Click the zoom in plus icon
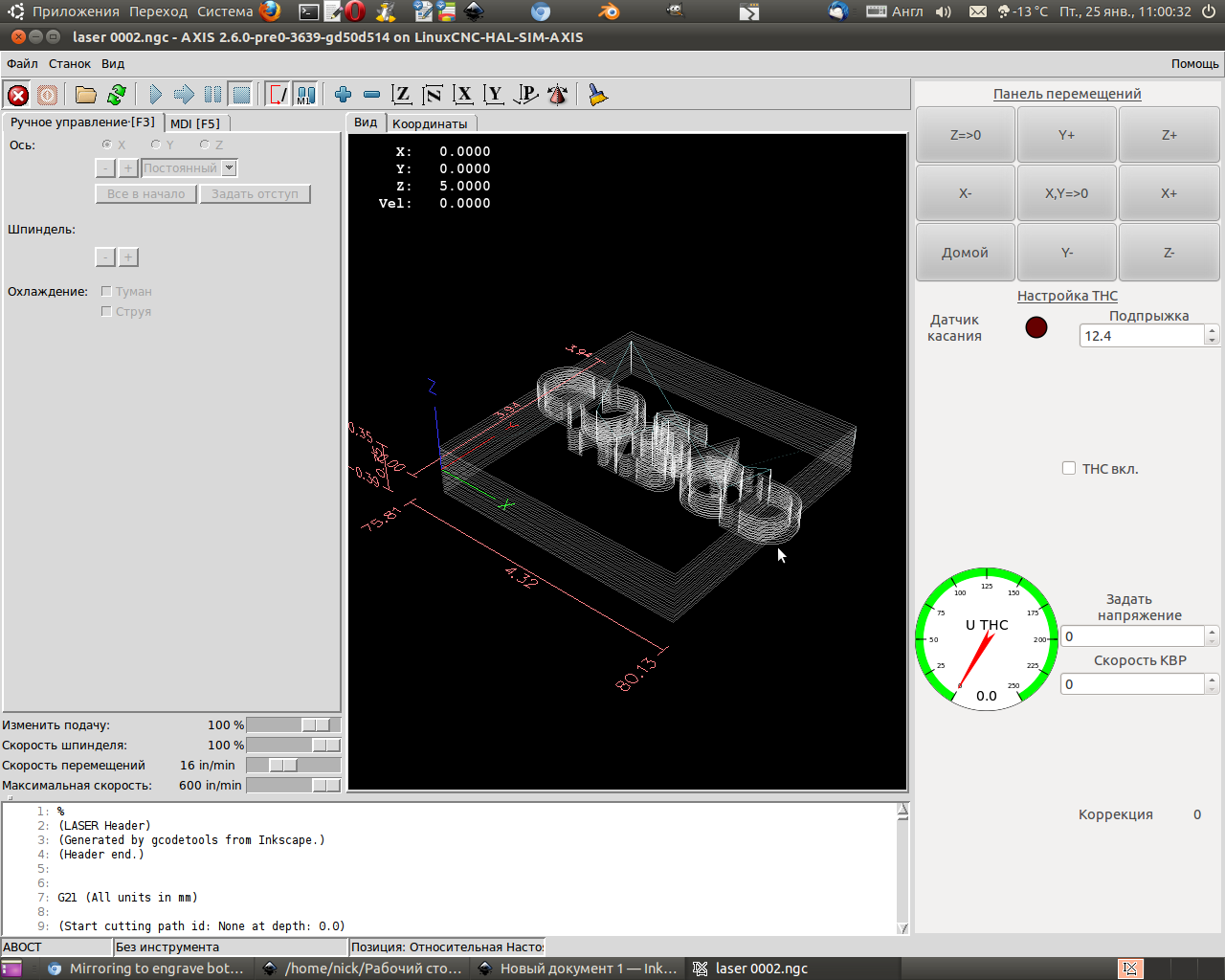1225x980 pixels. pyautogui.click(x=343, y=95)
